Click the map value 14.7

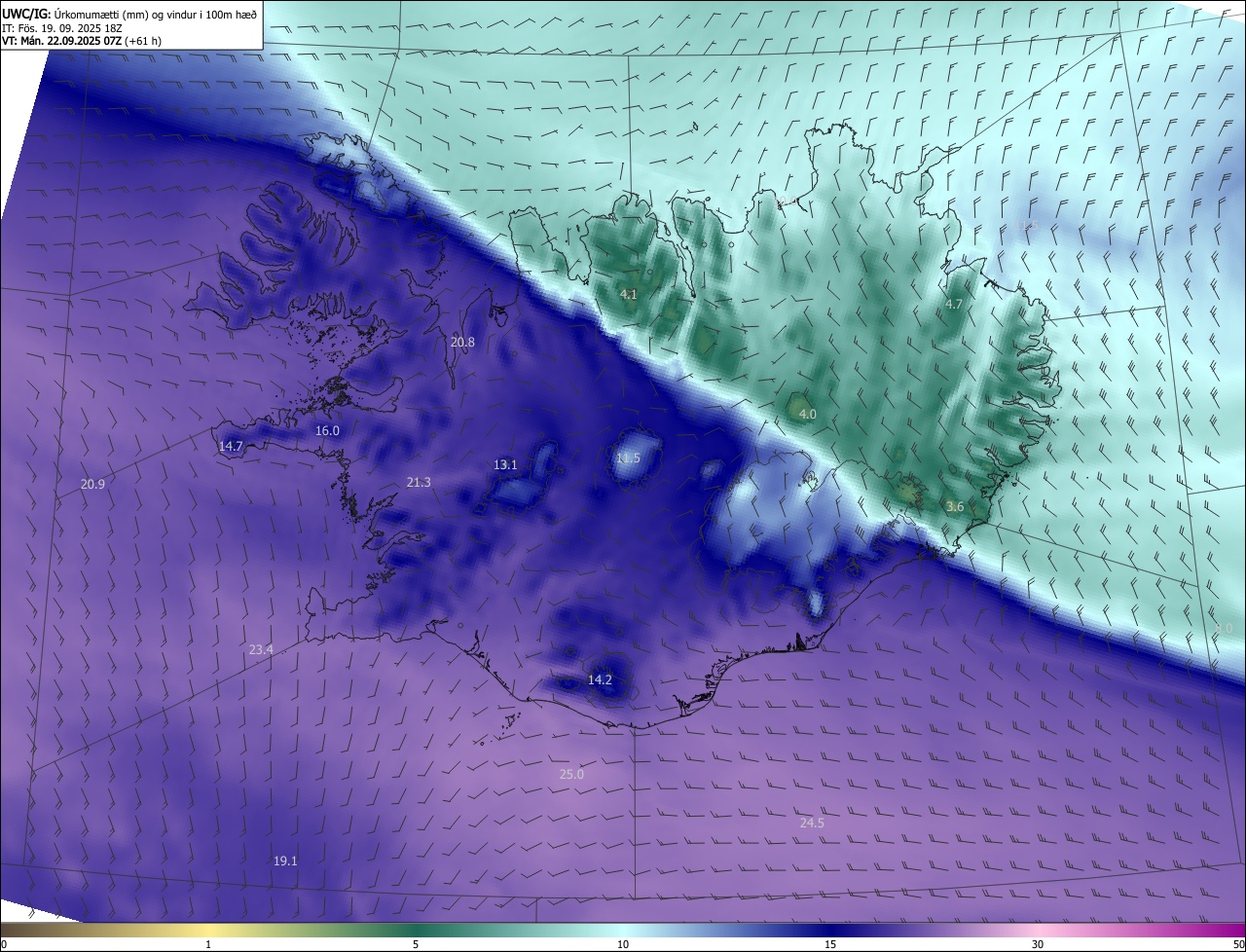(x=231, y=446)
